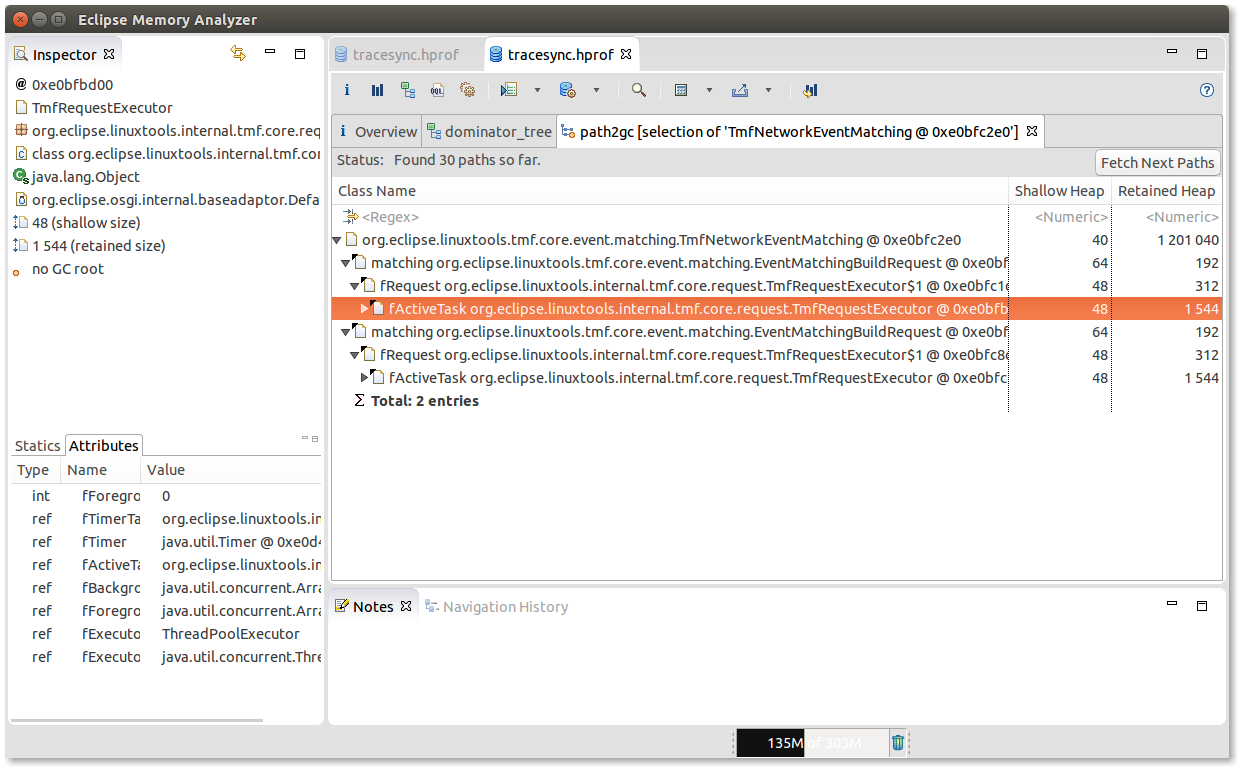1238x767 pixels.
Task: Collapse the TmfNetworkEventMatching root row
Action: (337, 240)
